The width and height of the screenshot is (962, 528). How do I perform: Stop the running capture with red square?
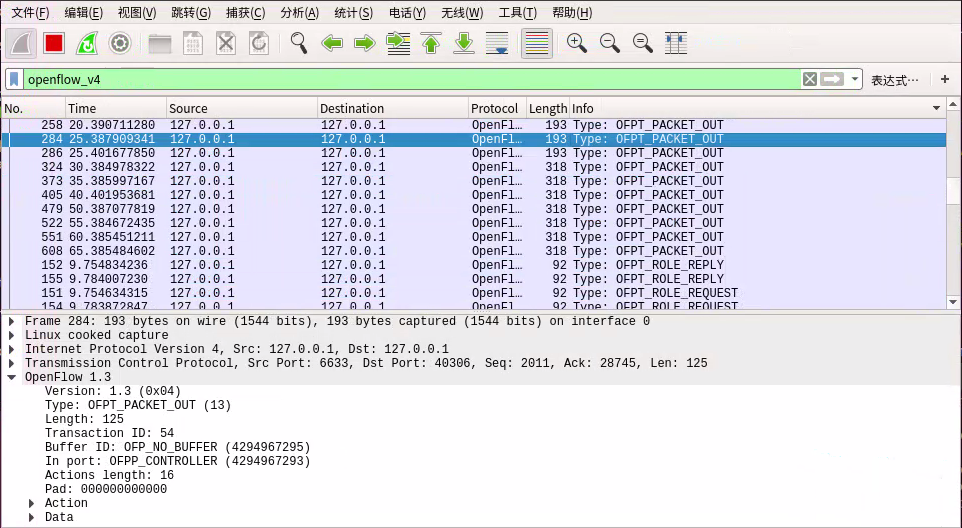pos(54,43)
